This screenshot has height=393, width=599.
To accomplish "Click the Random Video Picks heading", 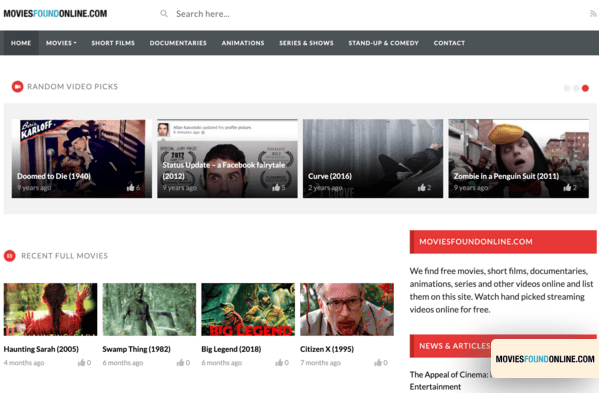I will tap(73, 87).
